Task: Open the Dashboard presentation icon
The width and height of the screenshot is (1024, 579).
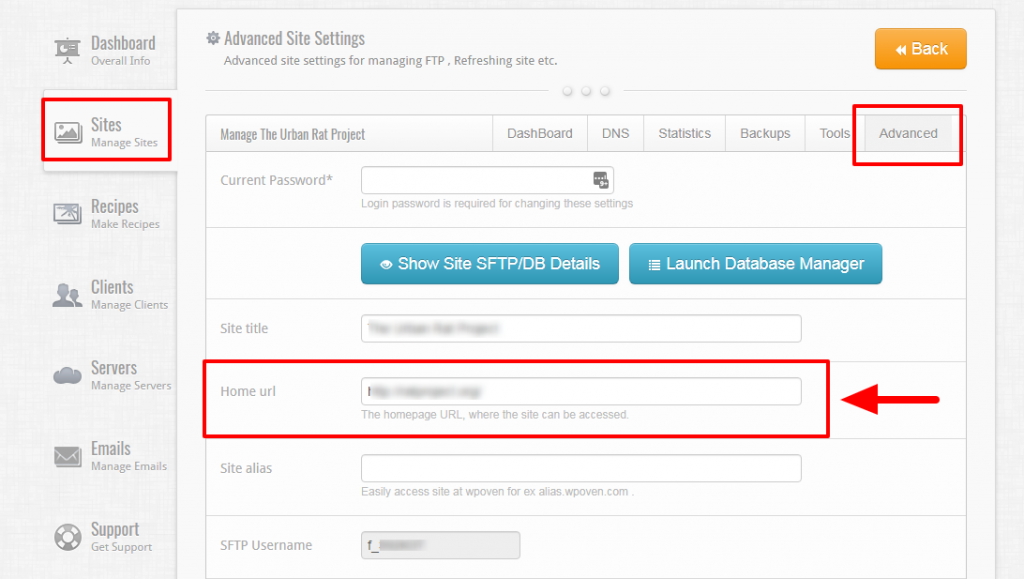Action: click(67, 51)
